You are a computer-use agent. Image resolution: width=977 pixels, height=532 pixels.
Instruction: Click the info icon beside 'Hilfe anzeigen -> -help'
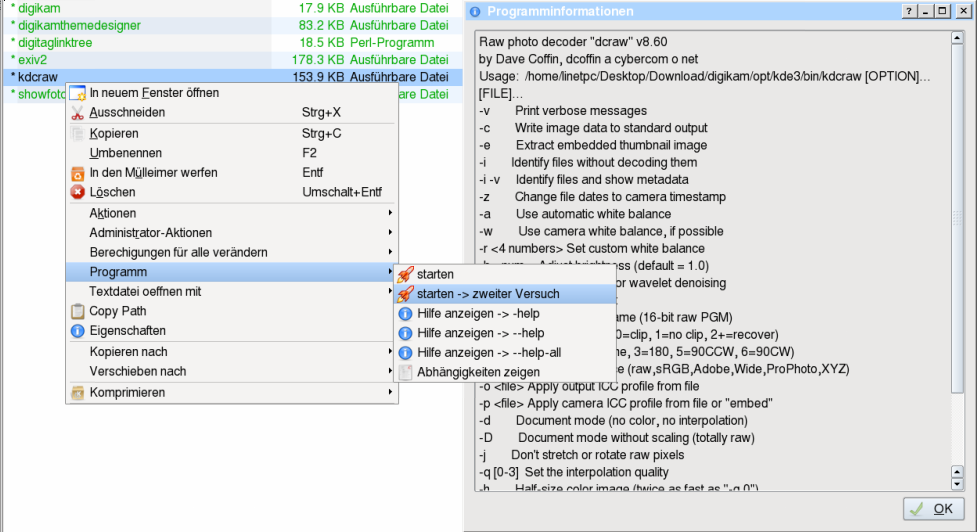[x=406, y=313]
